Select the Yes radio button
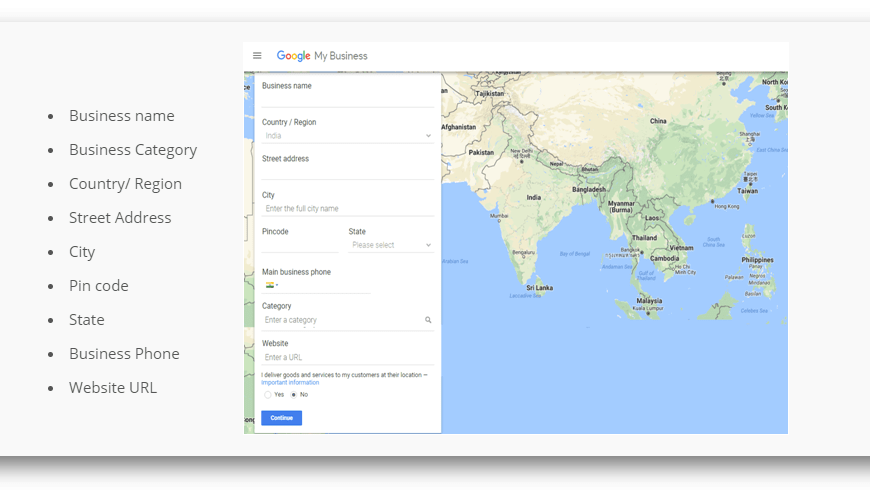The height and width of the screenshot is (498, 870). pyautogui.click(x=268, y=395)
